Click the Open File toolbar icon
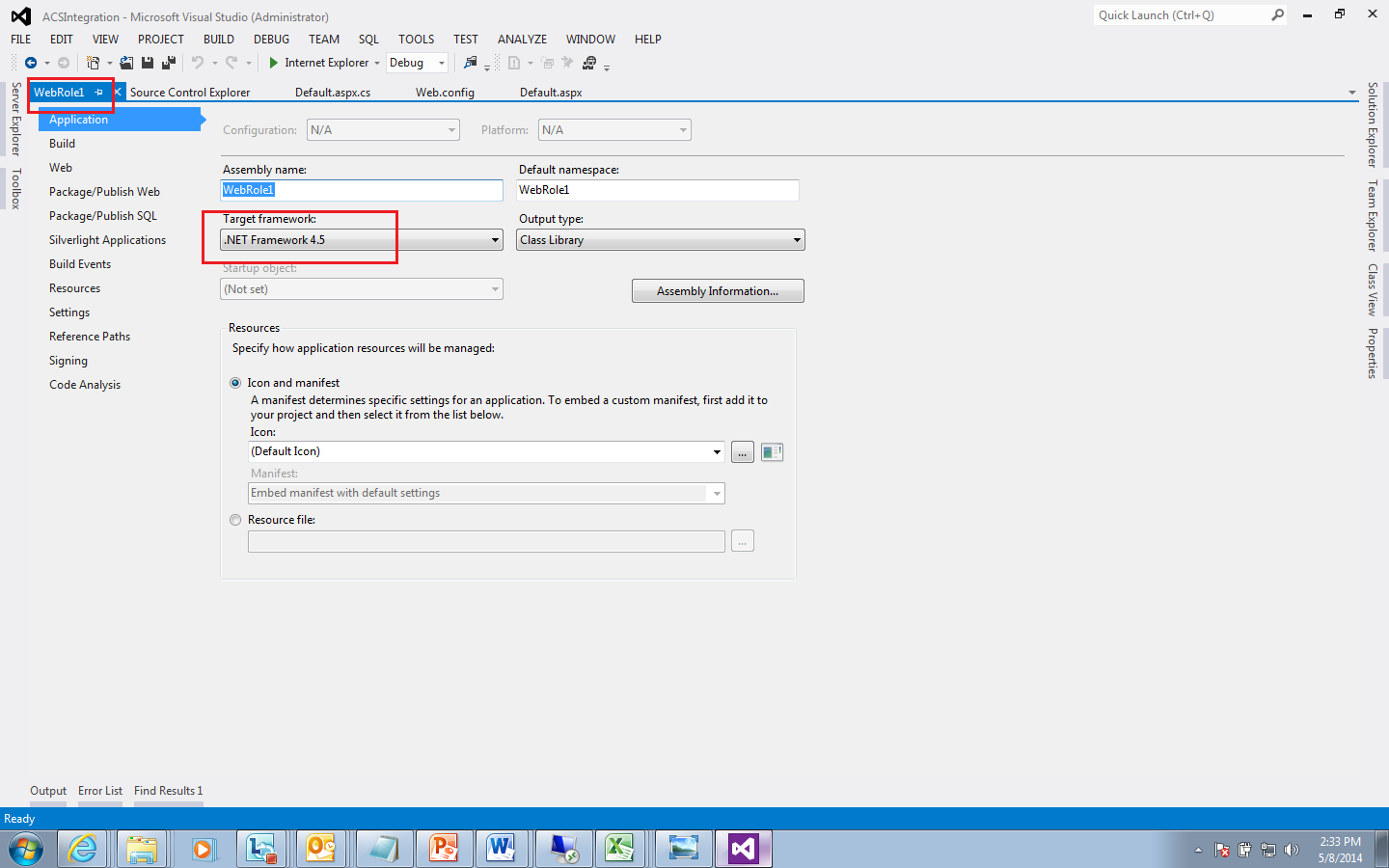 126,63
